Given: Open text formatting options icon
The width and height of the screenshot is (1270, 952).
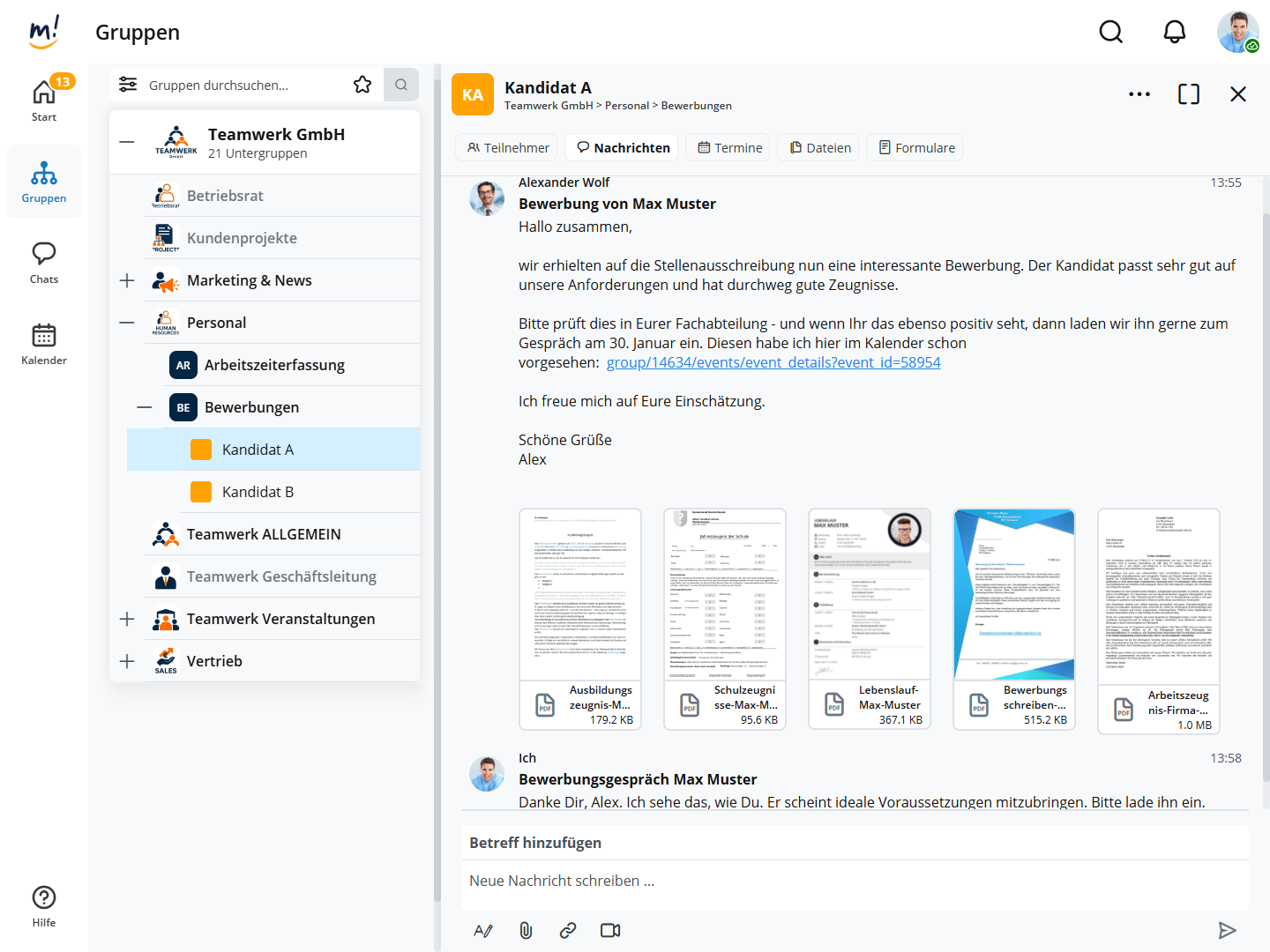Looking at the screenshot, I should coord(483,930).
